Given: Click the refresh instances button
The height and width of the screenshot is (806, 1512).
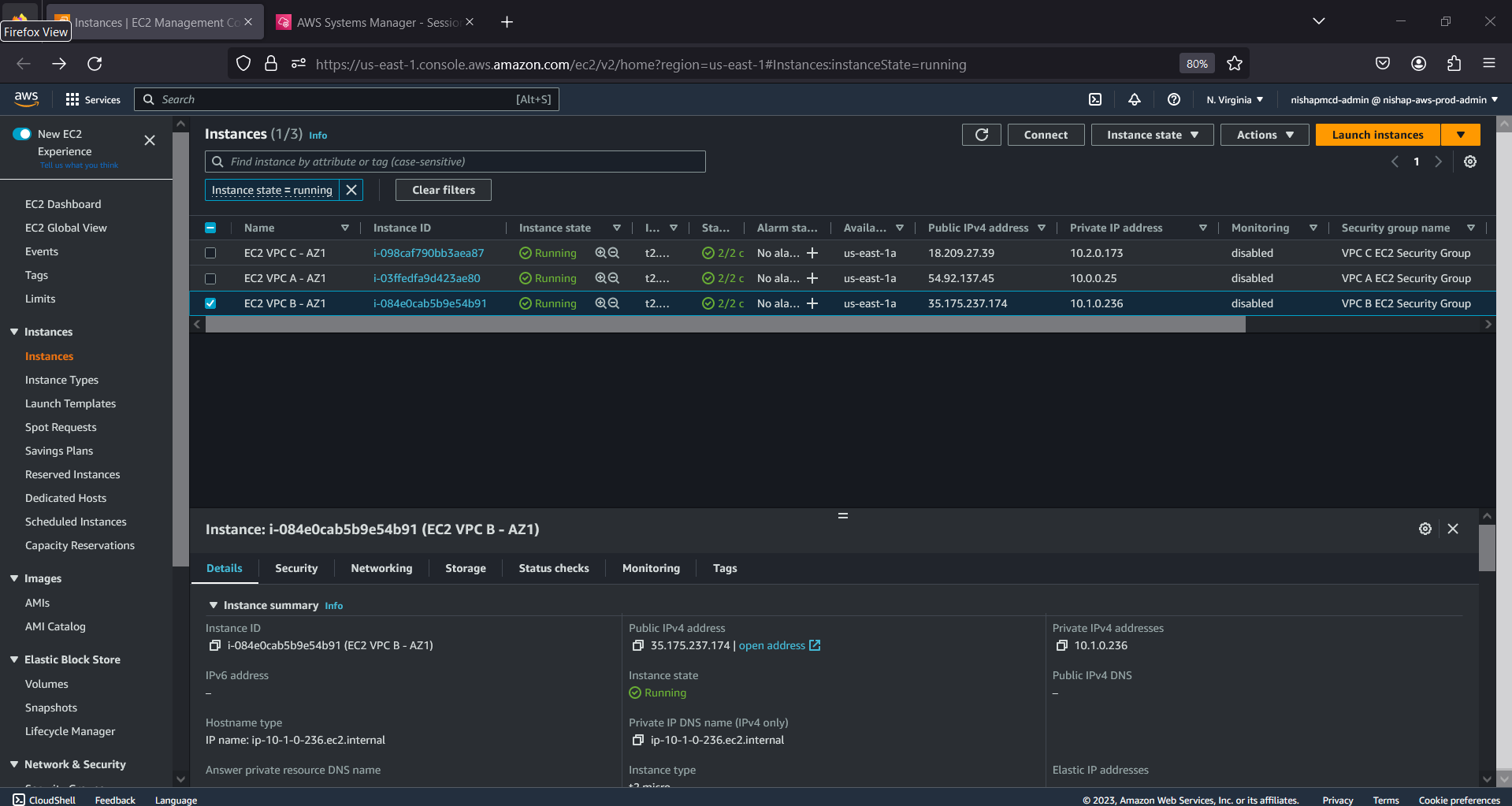Looking at the screenshot, I should [x=981, y=135].
